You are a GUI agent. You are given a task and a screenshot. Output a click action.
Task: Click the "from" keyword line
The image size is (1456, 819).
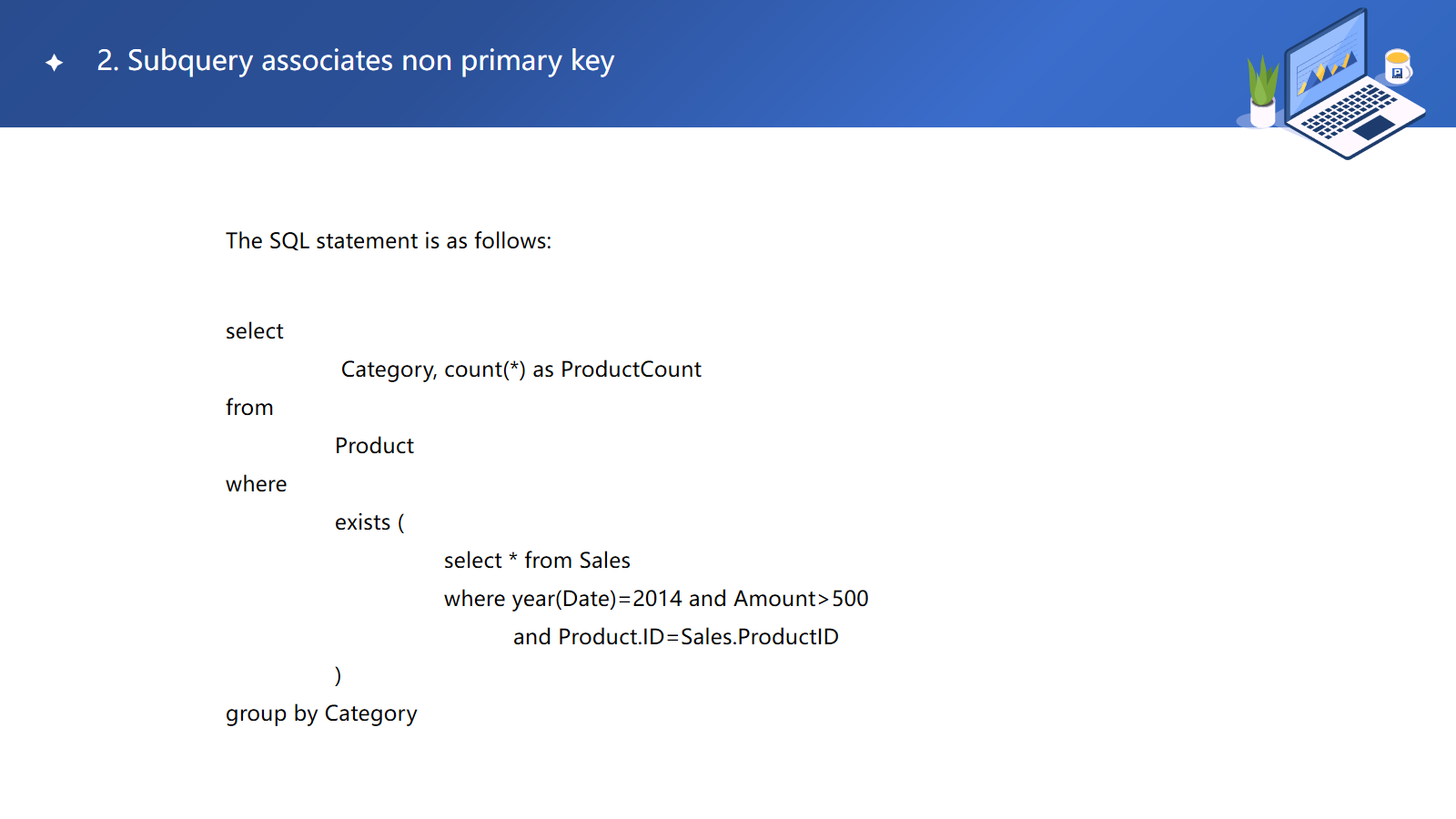click(x=249, y=408)
